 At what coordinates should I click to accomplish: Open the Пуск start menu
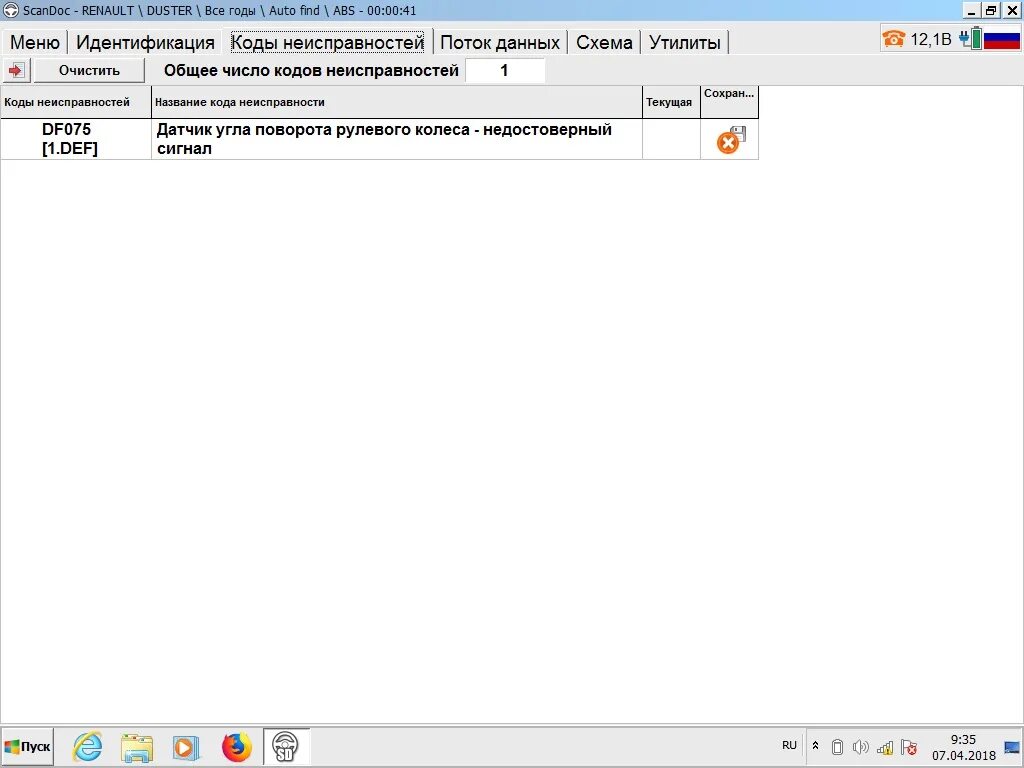coord(27,746)
